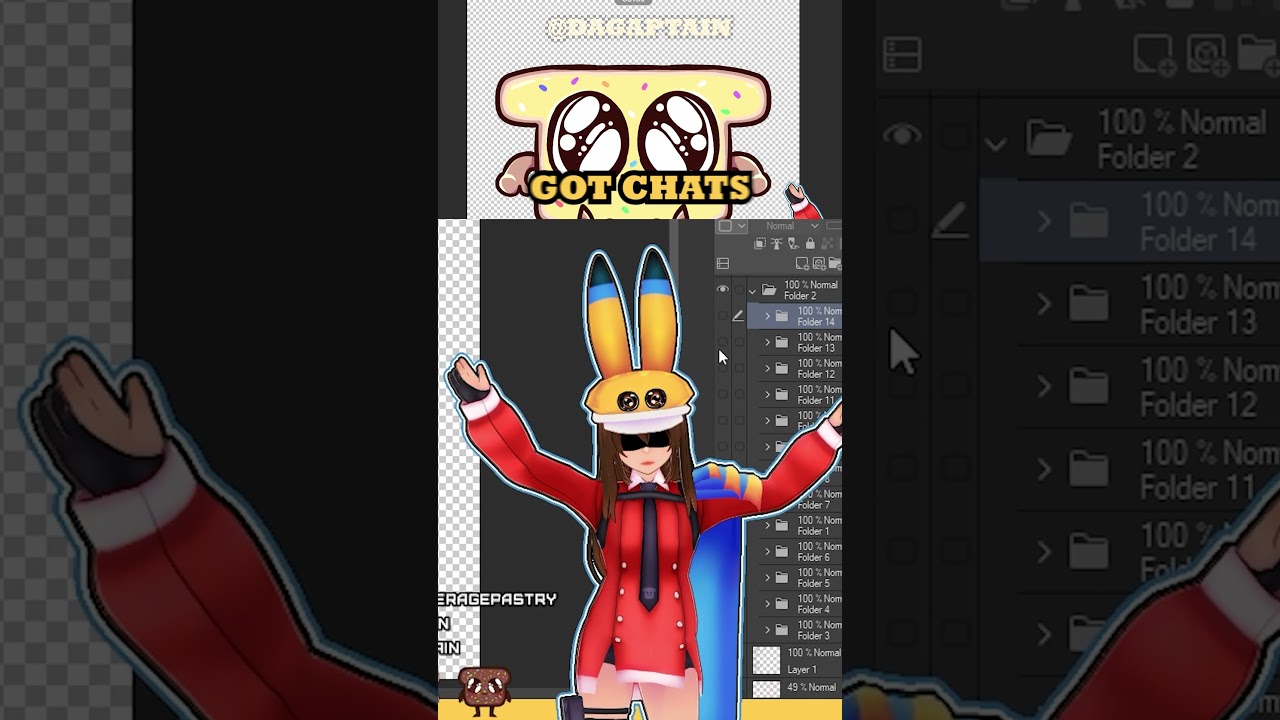Toggle Clip to Layer Below icon
This screenshot has height=720, width=1280.
click(760, 243)
